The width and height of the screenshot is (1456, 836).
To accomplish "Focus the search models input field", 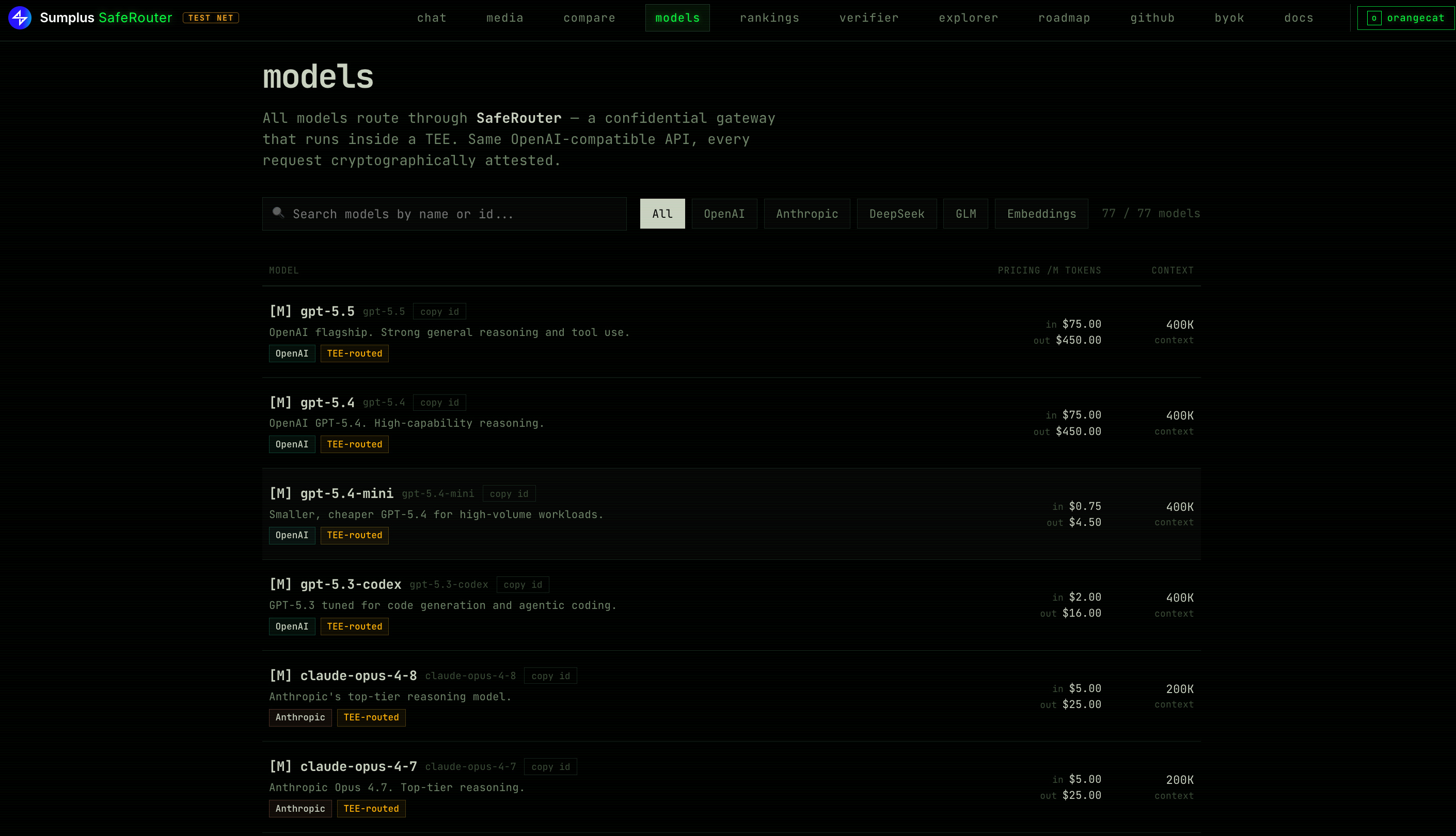I will 444,214.
